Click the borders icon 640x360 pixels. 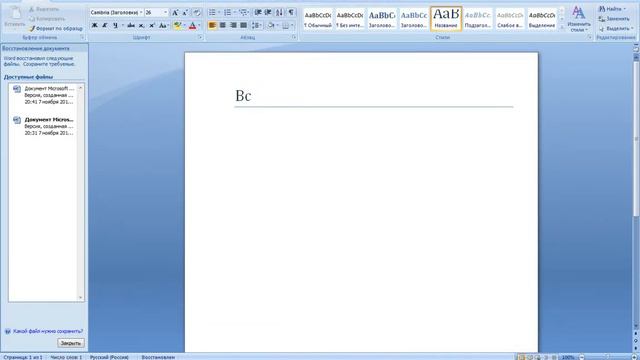pyautogui.click(x=285, y=25)
